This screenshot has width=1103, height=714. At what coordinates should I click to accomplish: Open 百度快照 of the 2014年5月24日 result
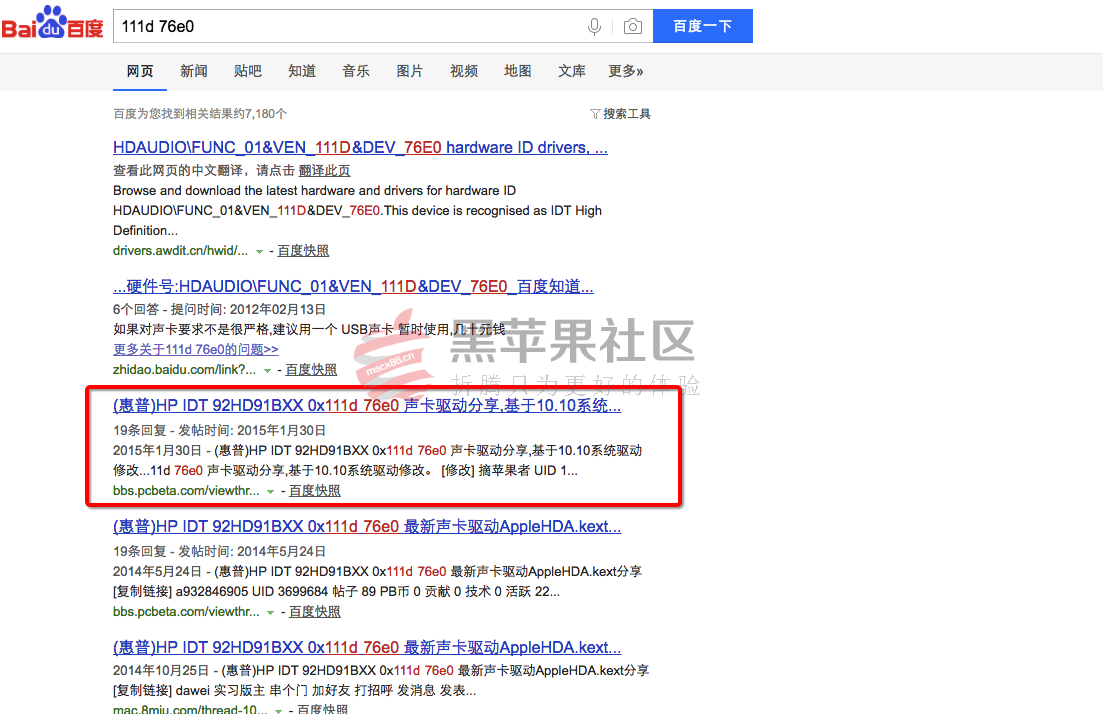tap(314, 611)
